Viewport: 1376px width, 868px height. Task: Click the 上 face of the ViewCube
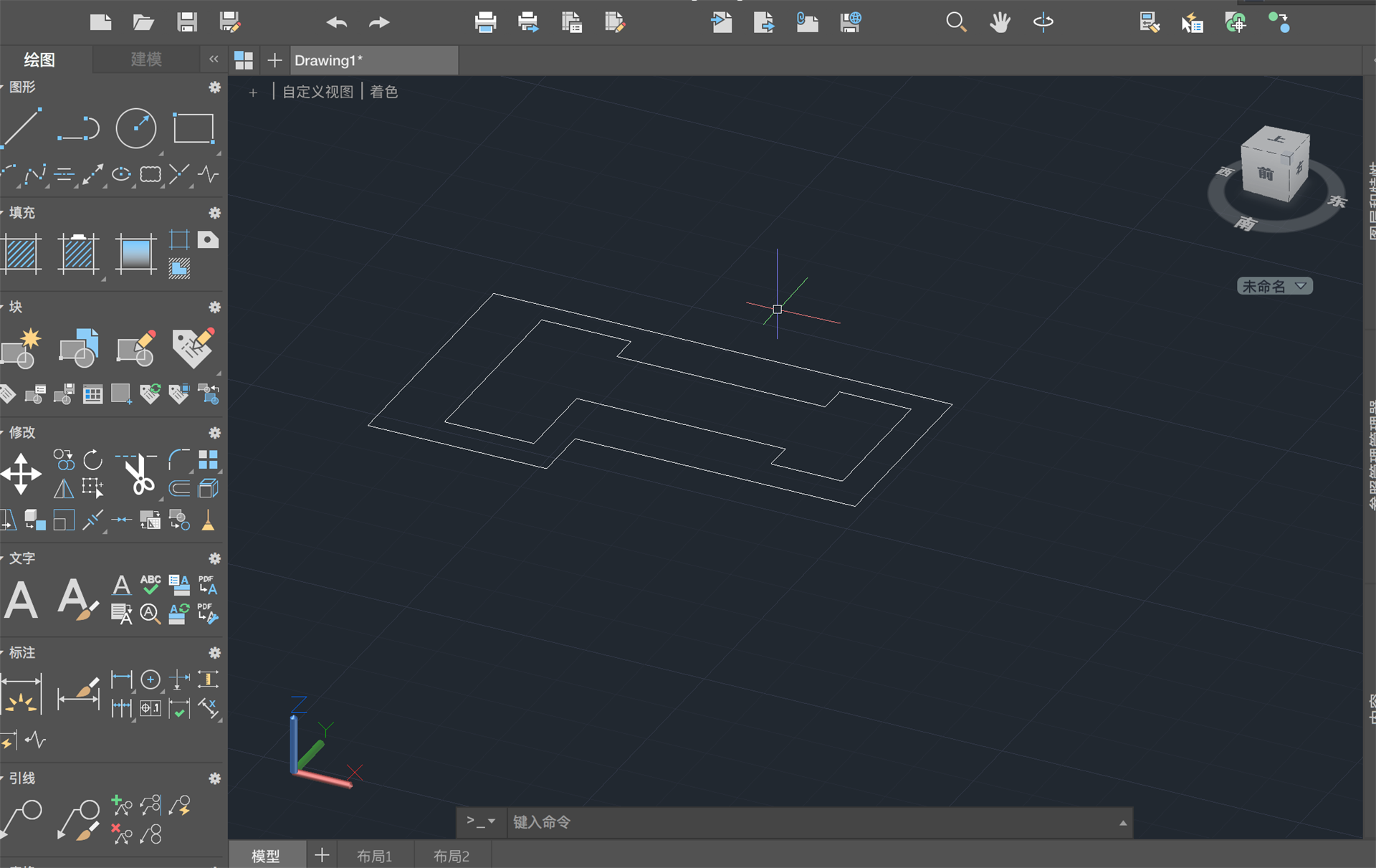1276,138
